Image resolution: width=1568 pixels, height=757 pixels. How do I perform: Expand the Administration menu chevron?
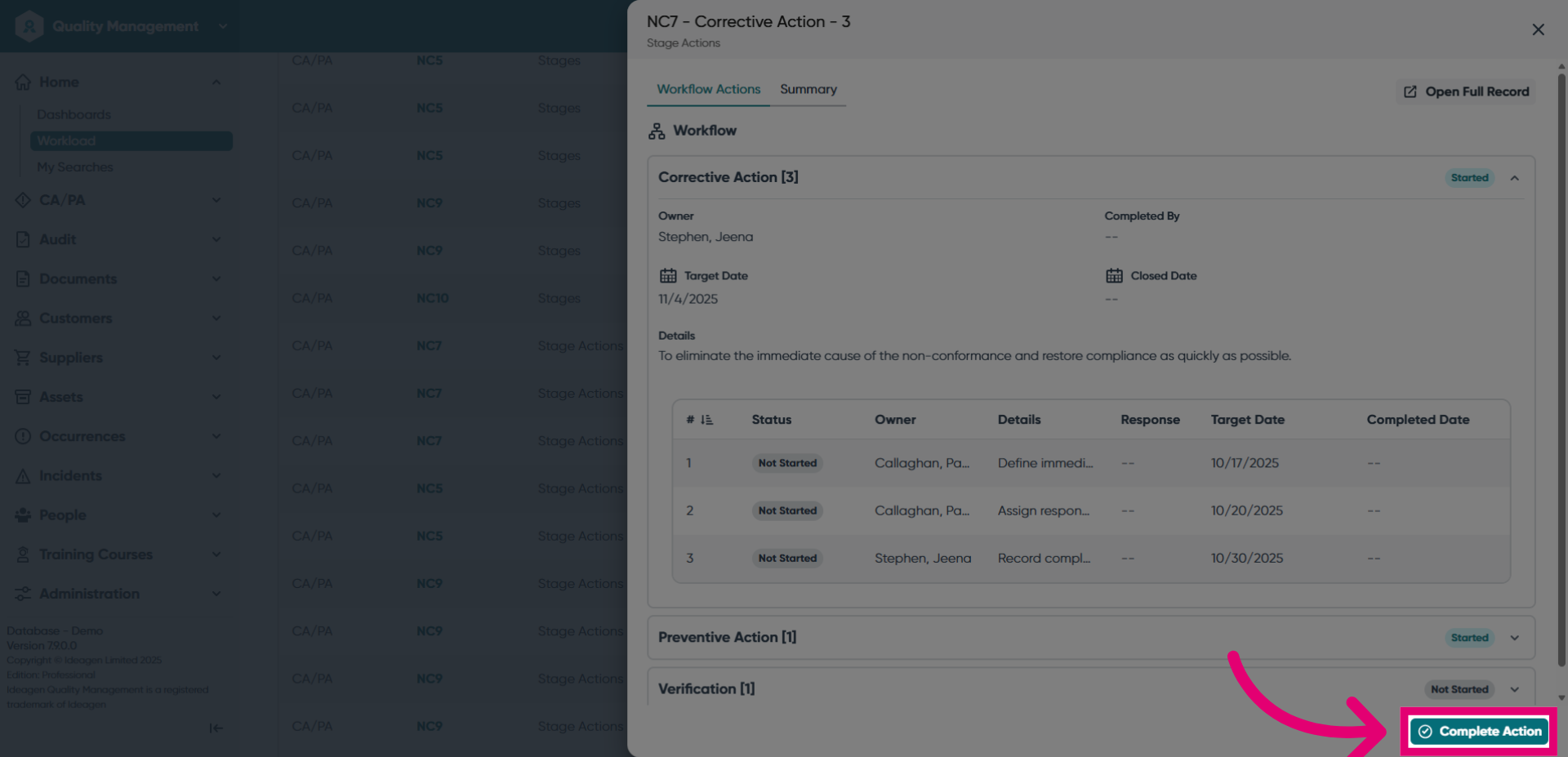(216, 594)
